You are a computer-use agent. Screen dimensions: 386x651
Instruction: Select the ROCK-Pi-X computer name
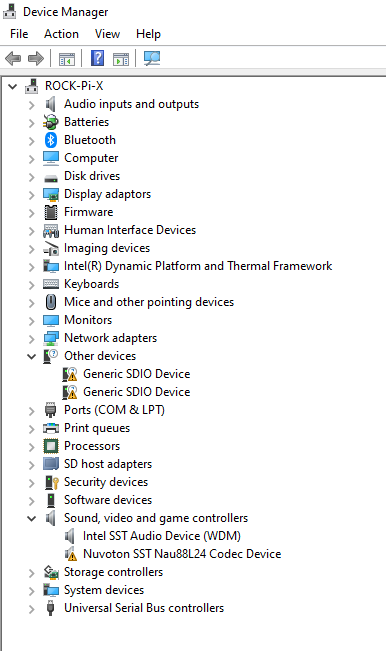74,86
